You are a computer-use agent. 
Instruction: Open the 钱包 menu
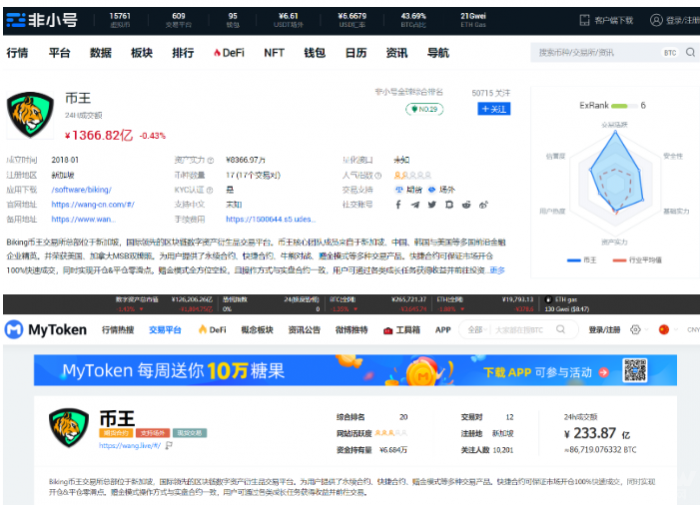[315, 53]
